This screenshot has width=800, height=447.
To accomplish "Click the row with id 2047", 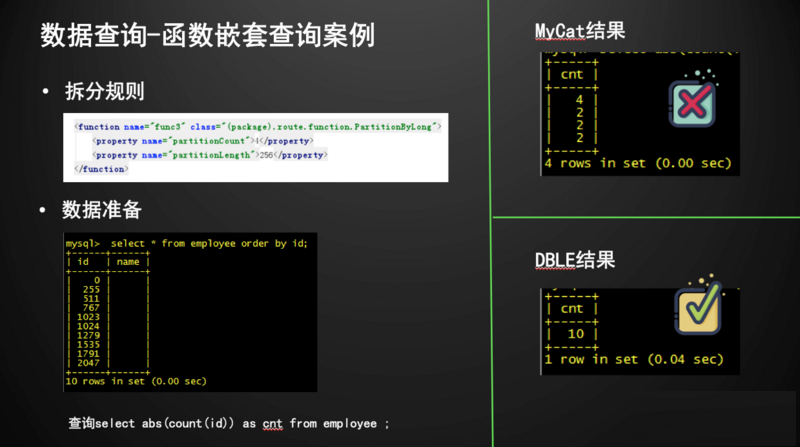I will pyautogui.click(x=85, y=362).
